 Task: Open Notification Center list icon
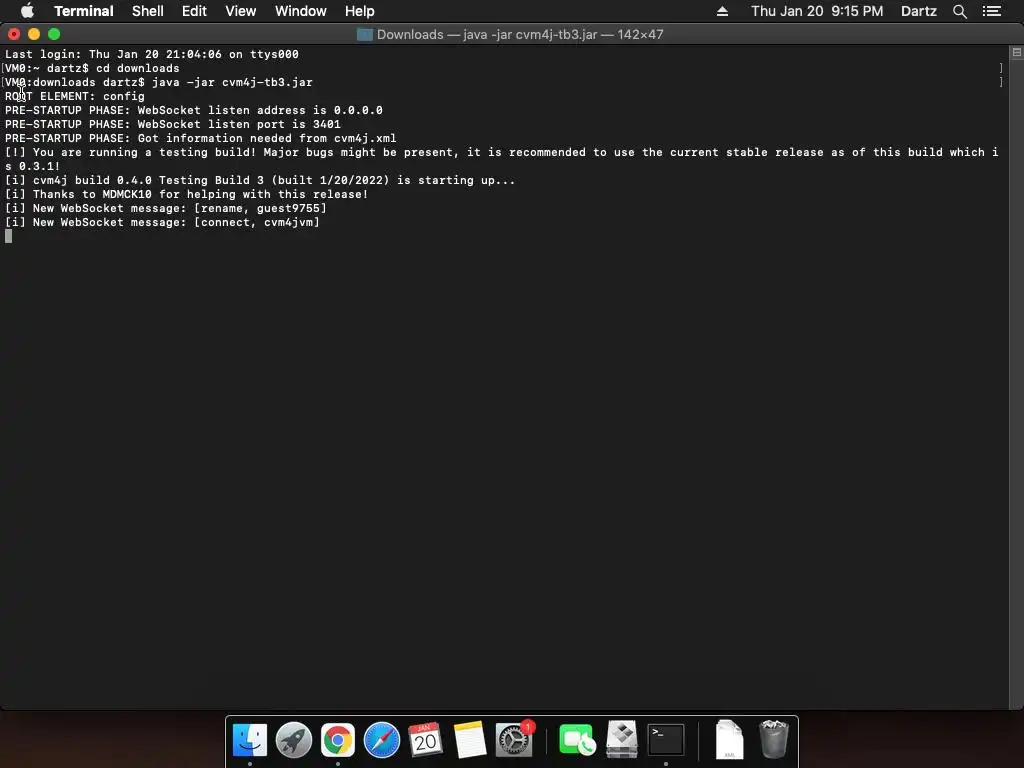[992, 11]
